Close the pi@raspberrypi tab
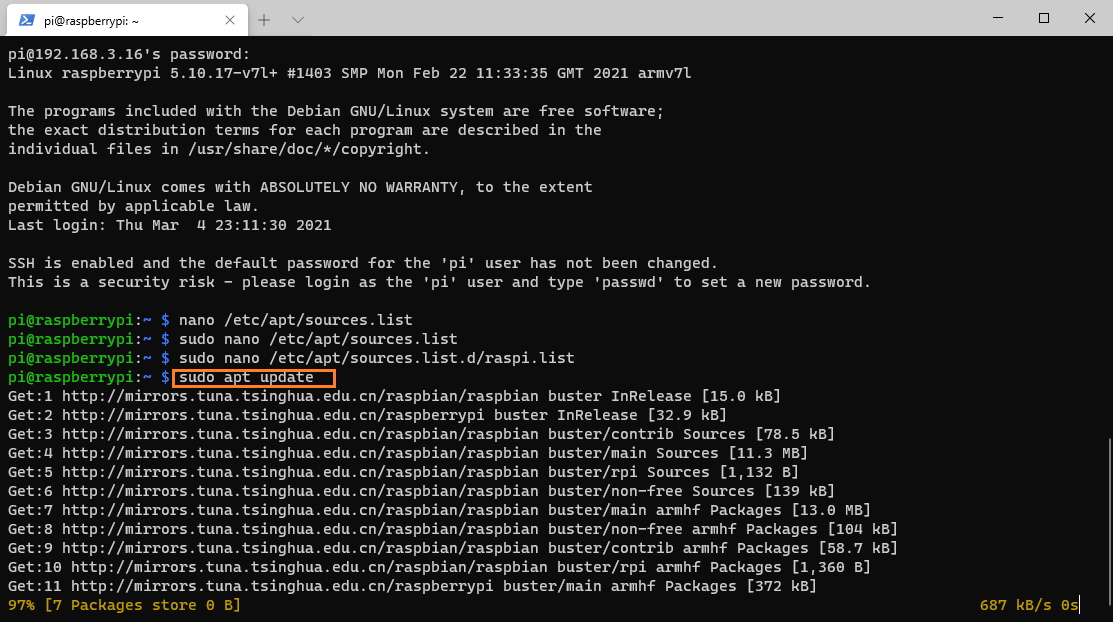1113x622 pixels. tap(231, 19)
